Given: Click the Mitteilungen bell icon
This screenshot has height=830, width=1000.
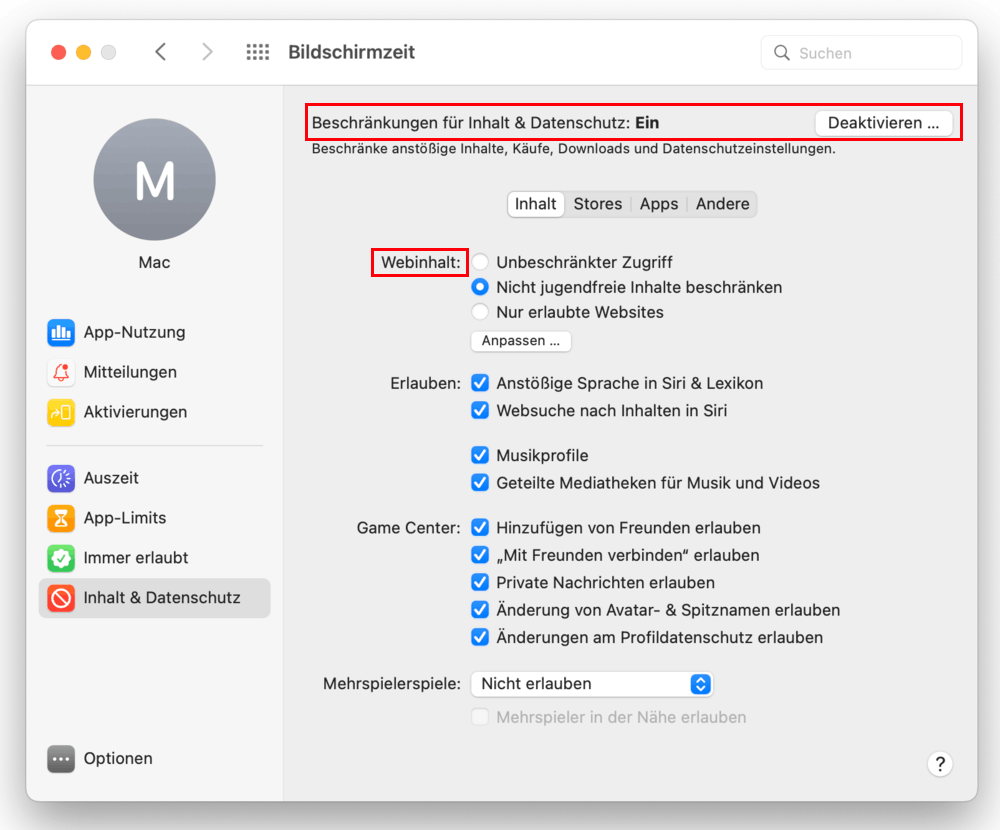Looking at the screenshot, I should 61,373.
